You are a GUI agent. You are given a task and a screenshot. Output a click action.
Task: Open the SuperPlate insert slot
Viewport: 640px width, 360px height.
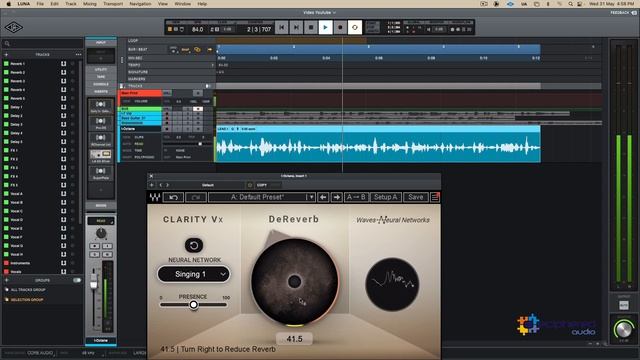tap(101, 173)
